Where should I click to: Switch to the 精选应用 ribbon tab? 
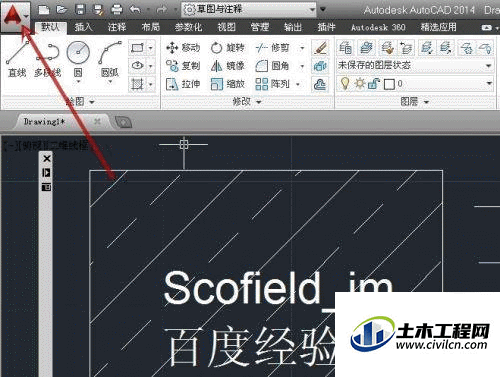click(438, 27)
